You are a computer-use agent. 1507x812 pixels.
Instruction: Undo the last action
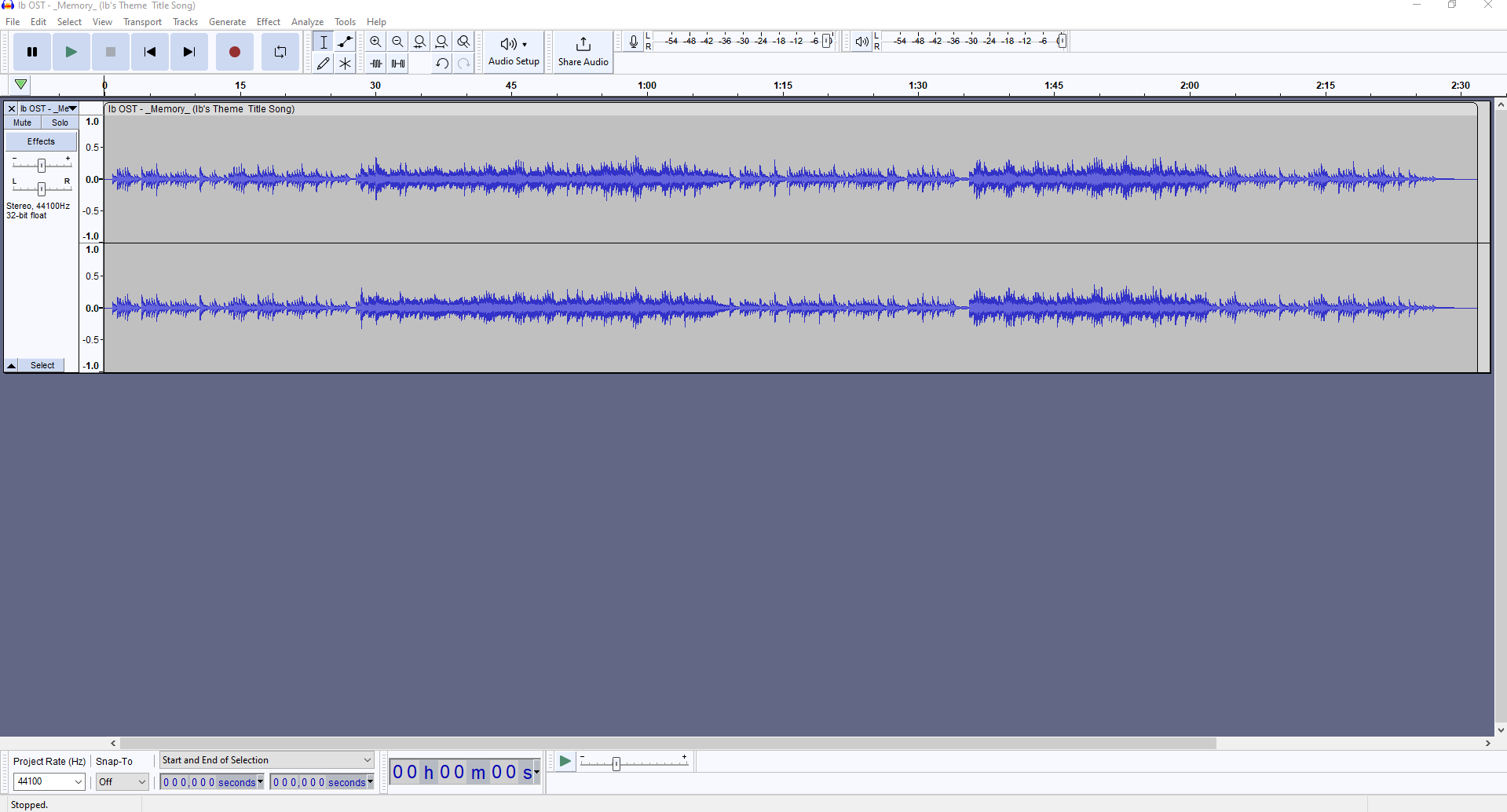442,64
